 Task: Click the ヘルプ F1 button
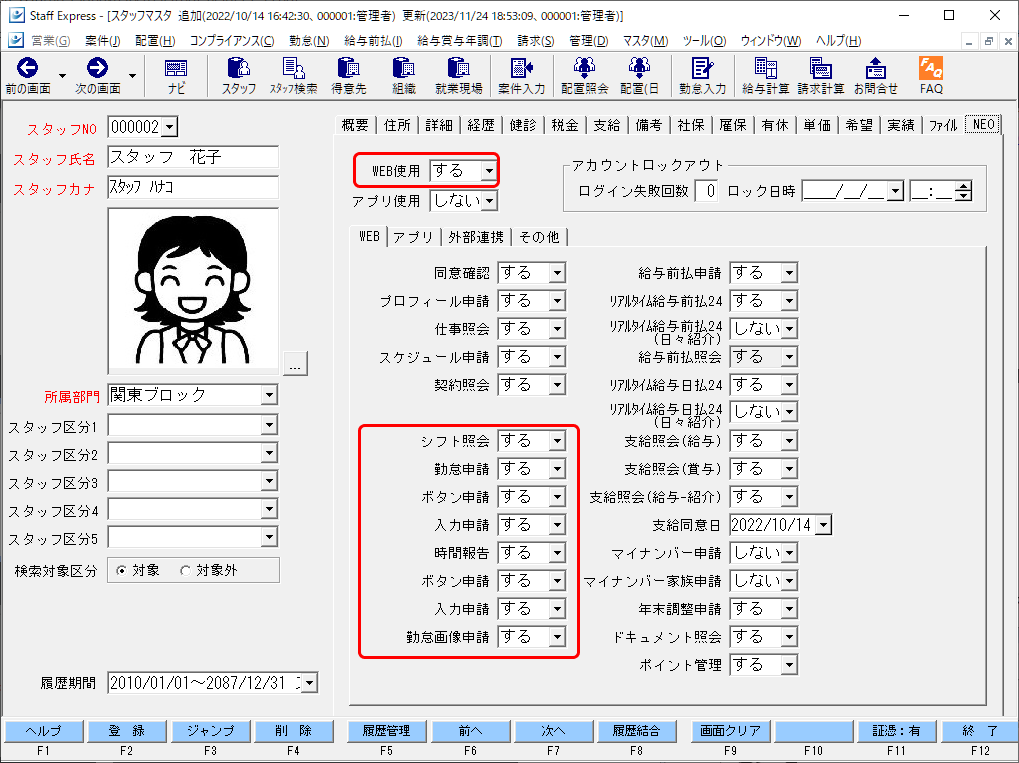(44, 731)
